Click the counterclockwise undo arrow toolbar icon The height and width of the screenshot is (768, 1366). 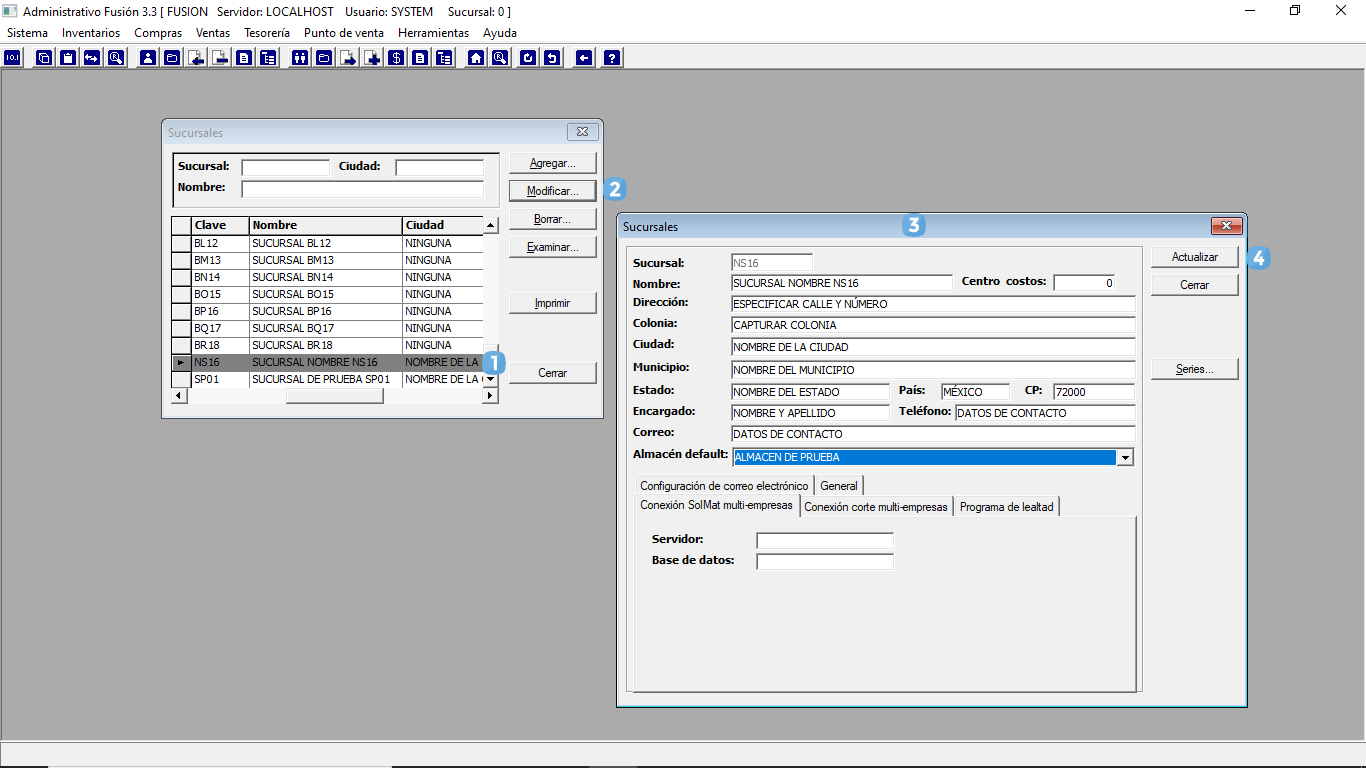tap(552, 58)
